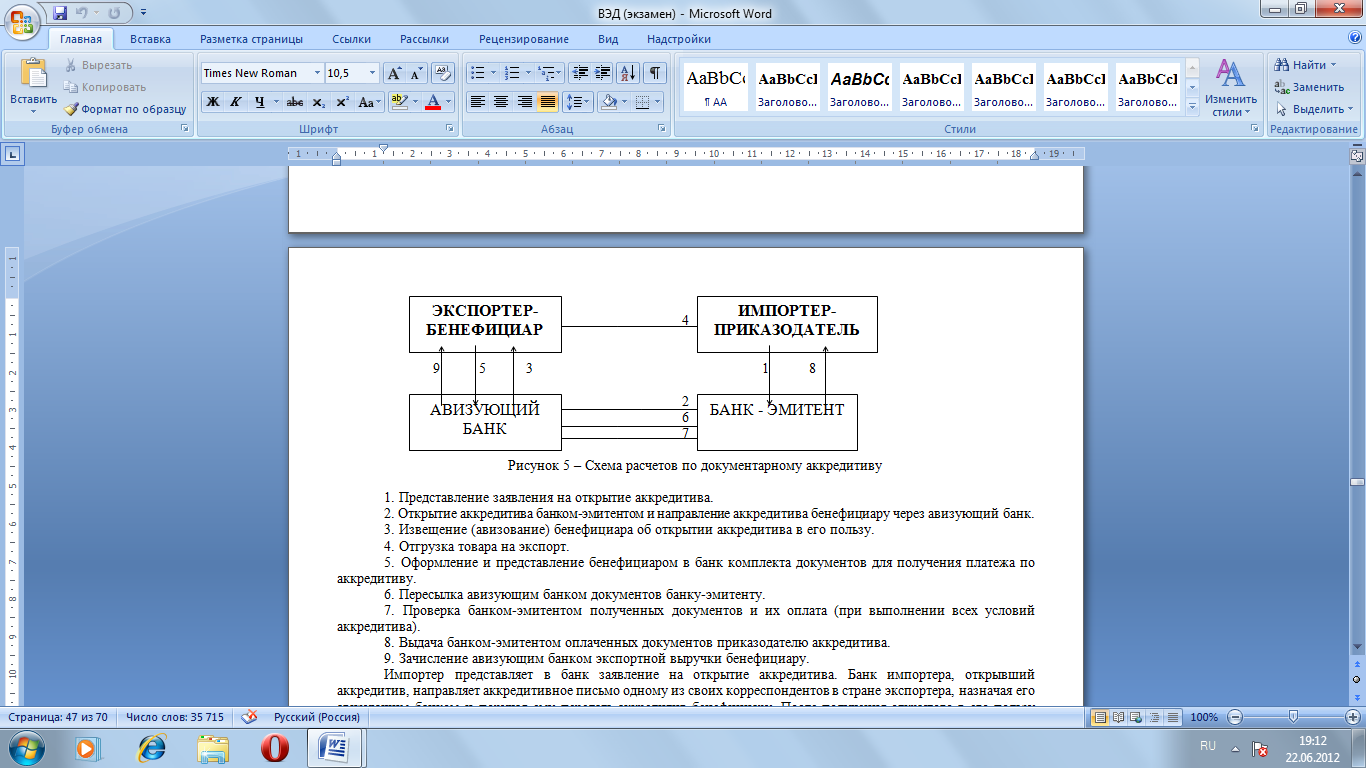Image resolution: width=1366 pixels, height=768 pixels.
Task: Click the tab selector at ruler corner
Action: tap(13, 154)
